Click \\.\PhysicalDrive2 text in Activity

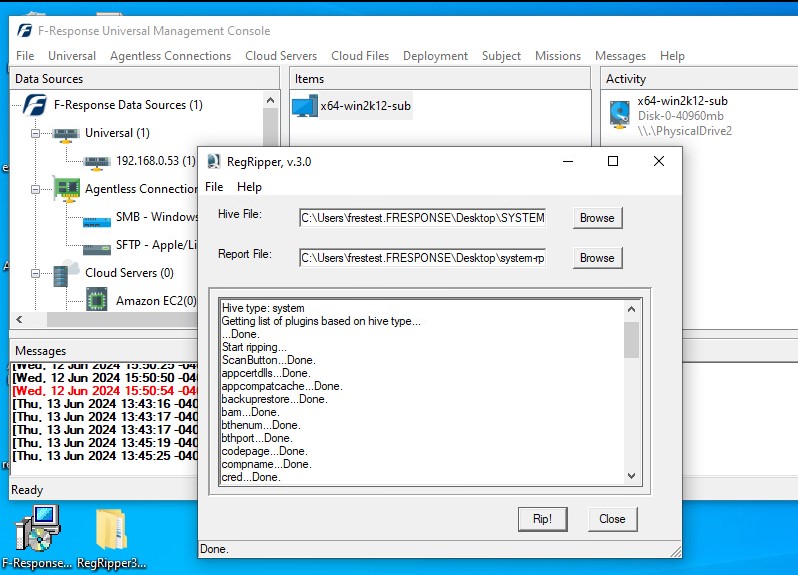pyautogui.click(x=685, y=131)
